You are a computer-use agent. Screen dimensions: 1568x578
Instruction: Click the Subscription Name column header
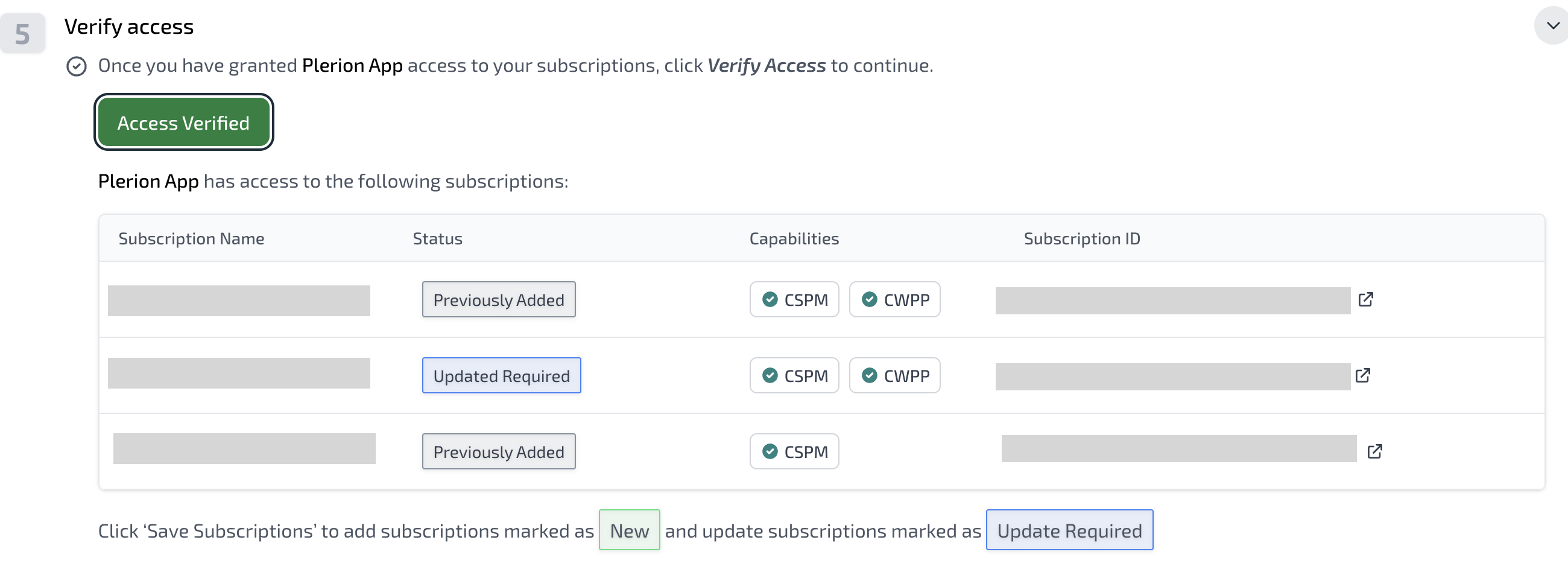(191, 239)
